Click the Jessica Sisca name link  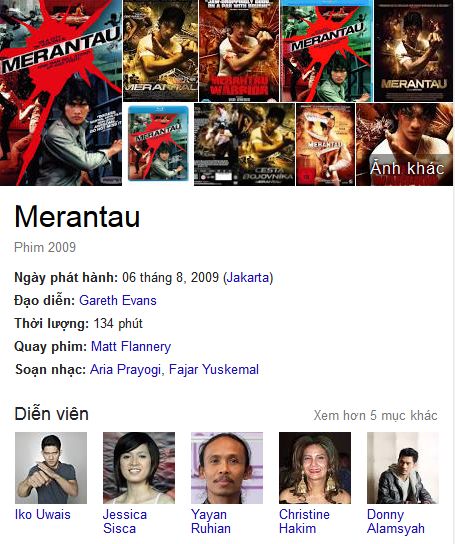click(125, 521)
